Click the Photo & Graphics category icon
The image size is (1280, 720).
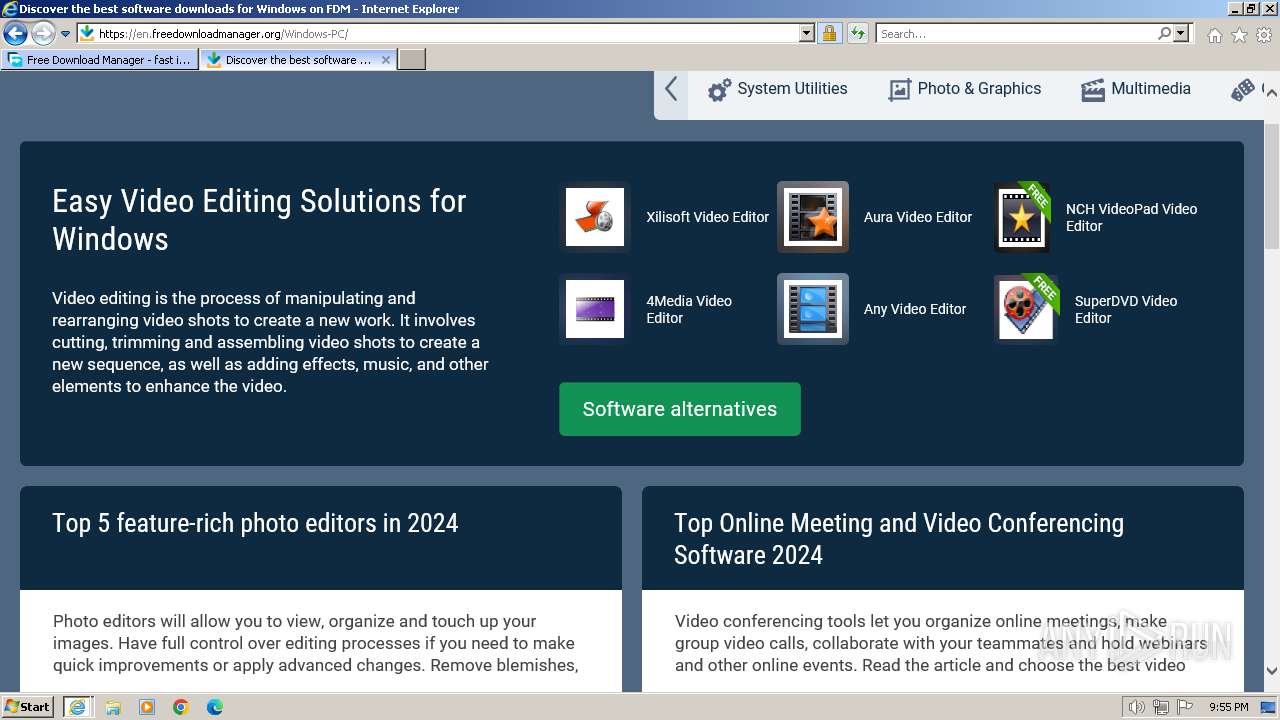899,90
